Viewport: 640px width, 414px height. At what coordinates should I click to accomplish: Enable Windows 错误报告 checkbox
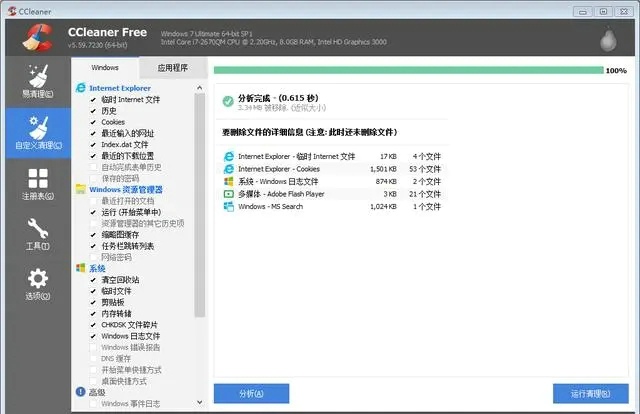coord(93,347)
